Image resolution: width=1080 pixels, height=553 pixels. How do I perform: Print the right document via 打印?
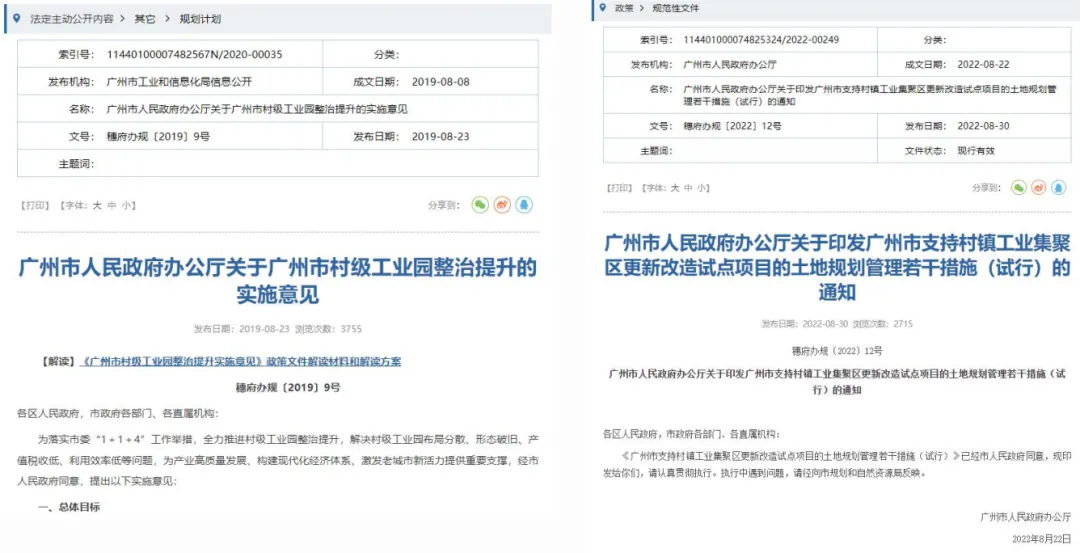coord(619,188)
